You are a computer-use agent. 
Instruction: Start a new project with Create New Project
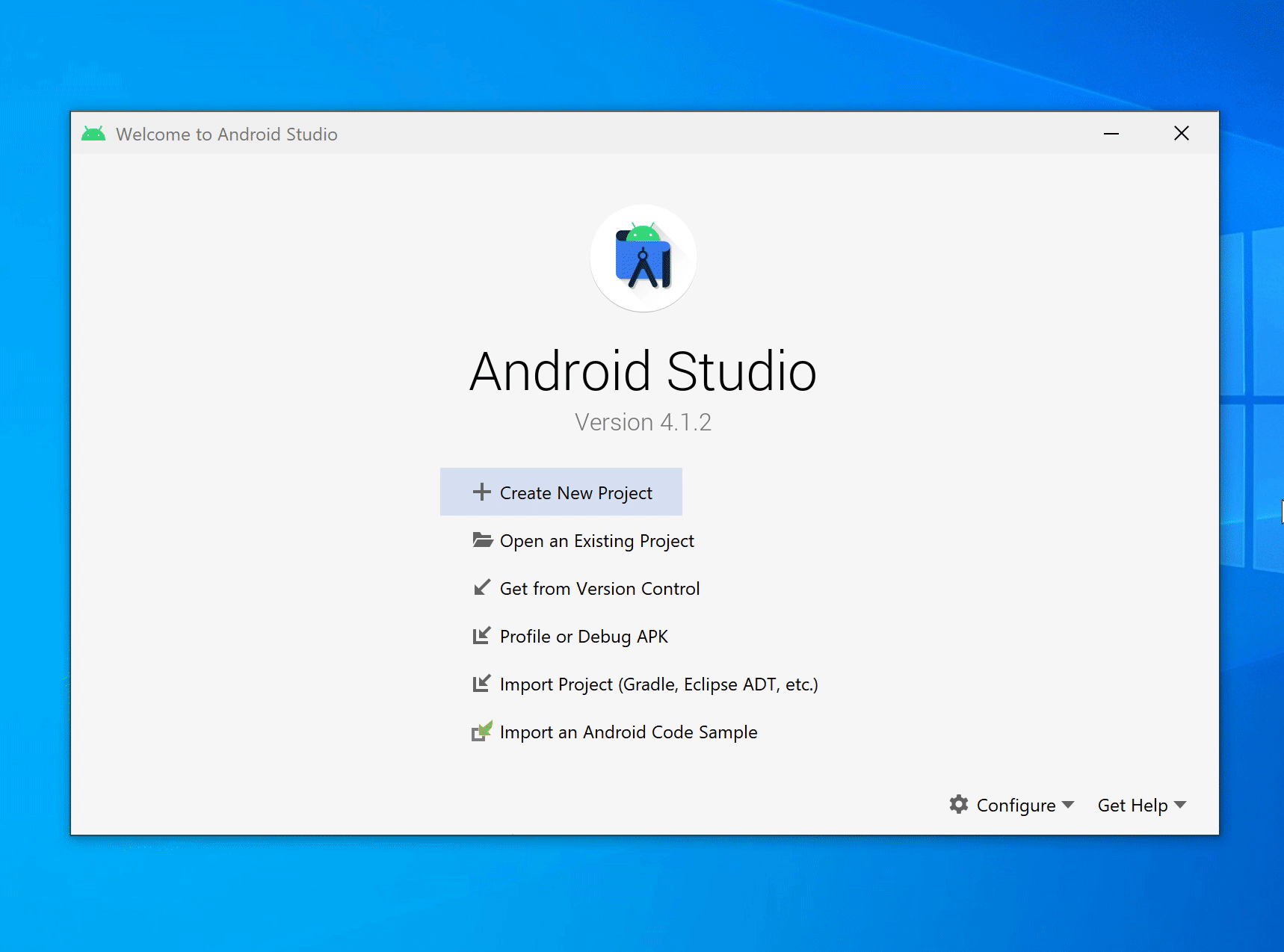575,492
